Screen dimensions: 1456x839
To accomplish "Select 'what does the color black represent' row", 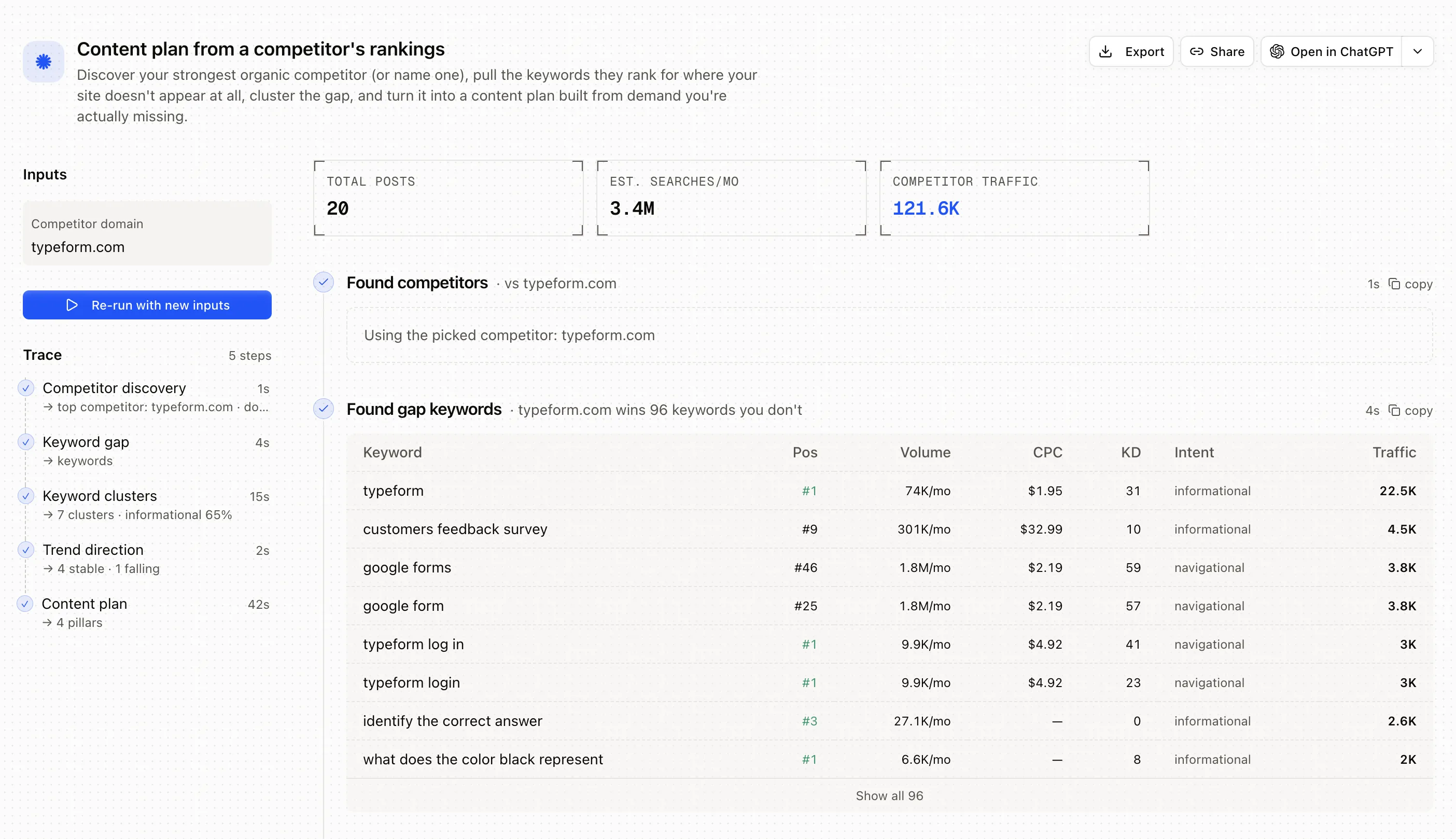I will coord(889,760).
